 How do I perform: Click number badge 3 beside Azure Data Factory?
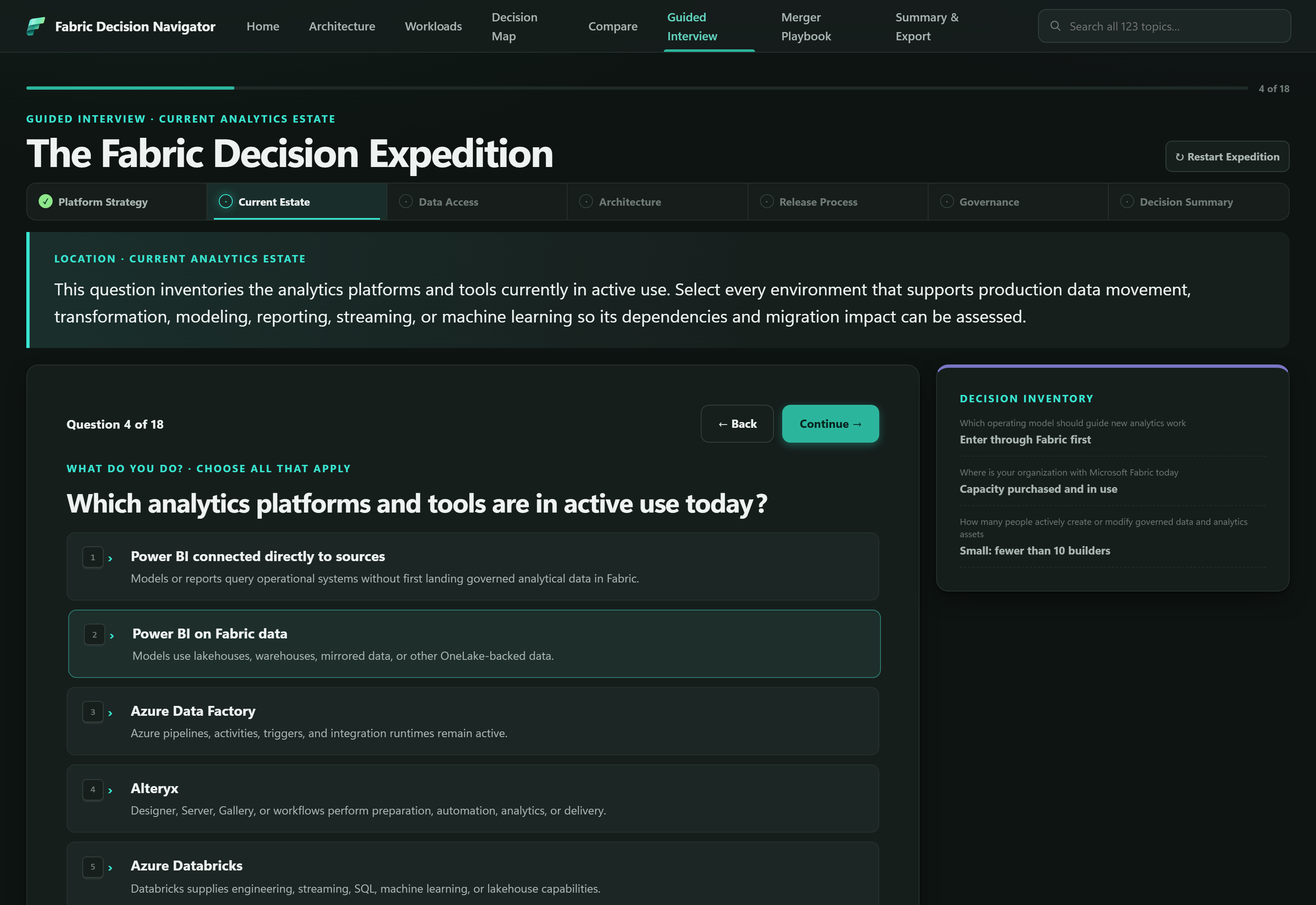click(93, 712)
